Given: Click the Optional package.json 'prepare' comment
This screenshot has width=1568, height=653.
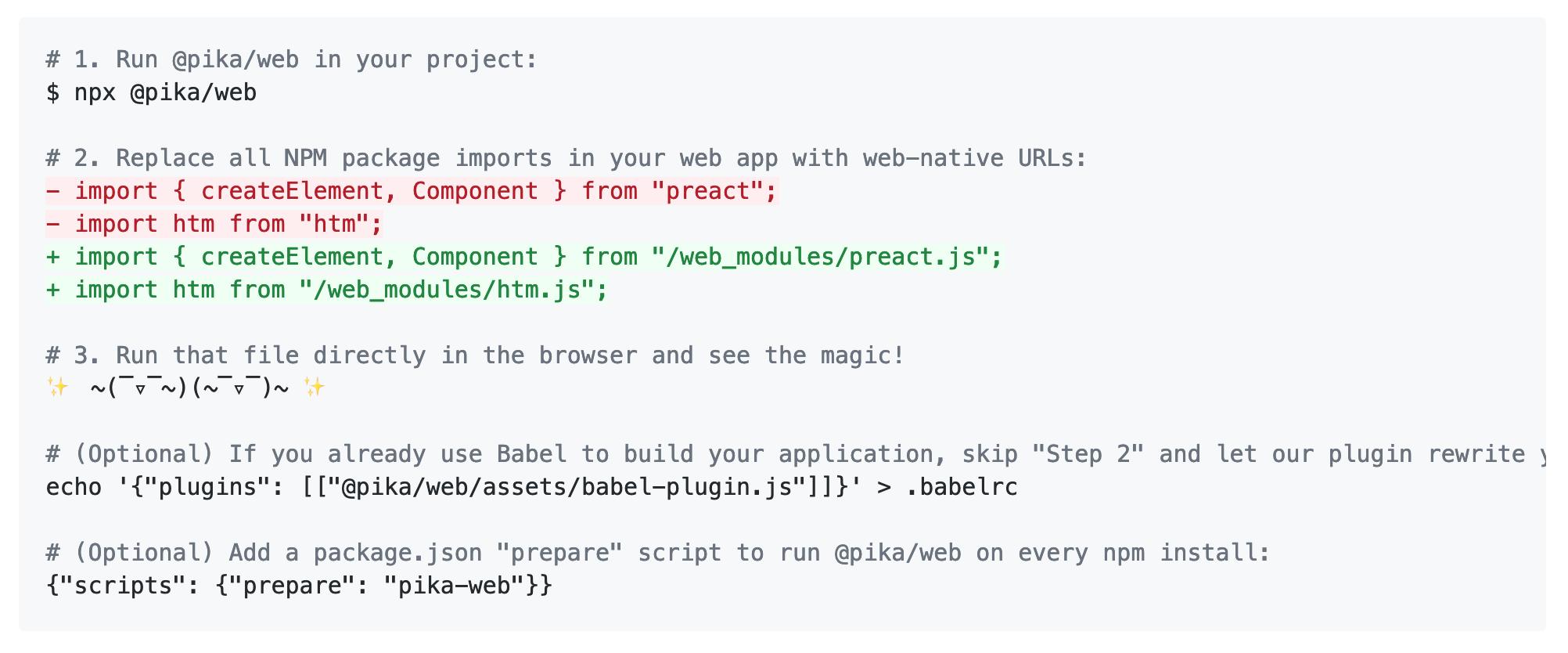Looking at the screenshot, I should click(657, 553).
